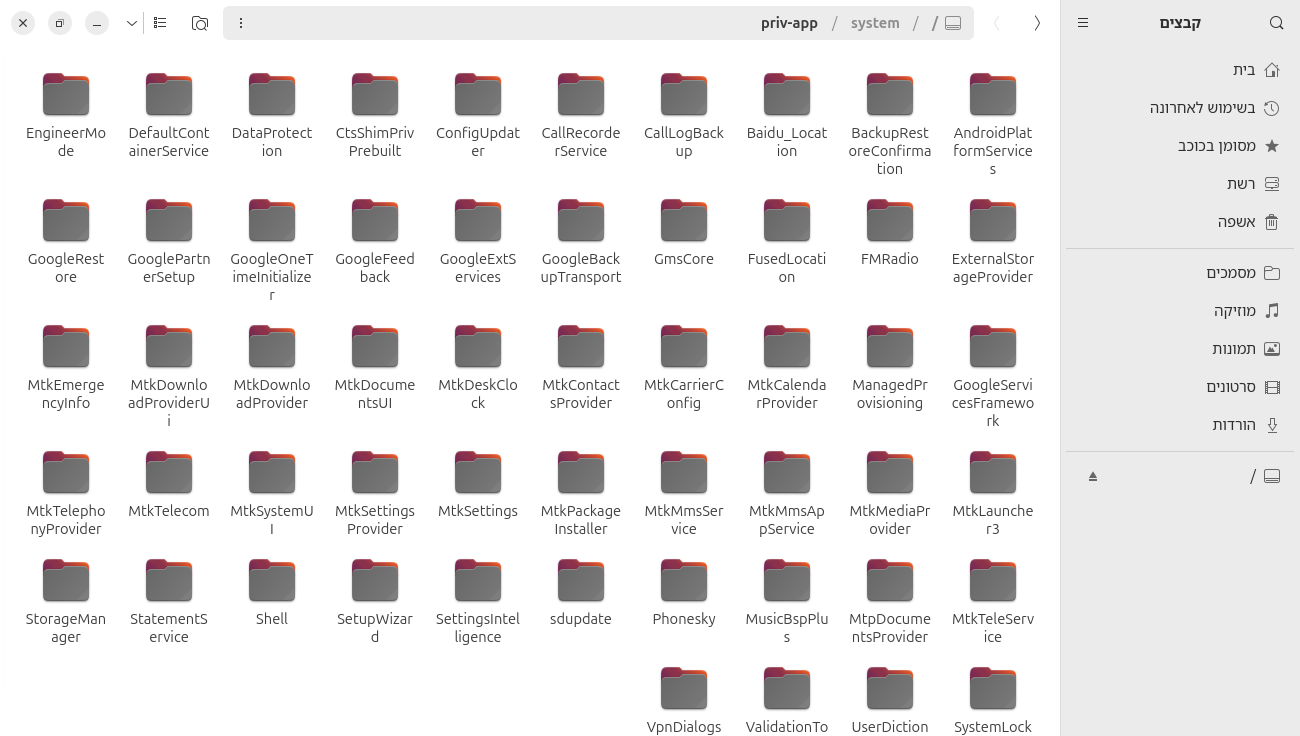Select the Baidu_Location folder
Screen dimensions: 1300x736
(787, 116)
